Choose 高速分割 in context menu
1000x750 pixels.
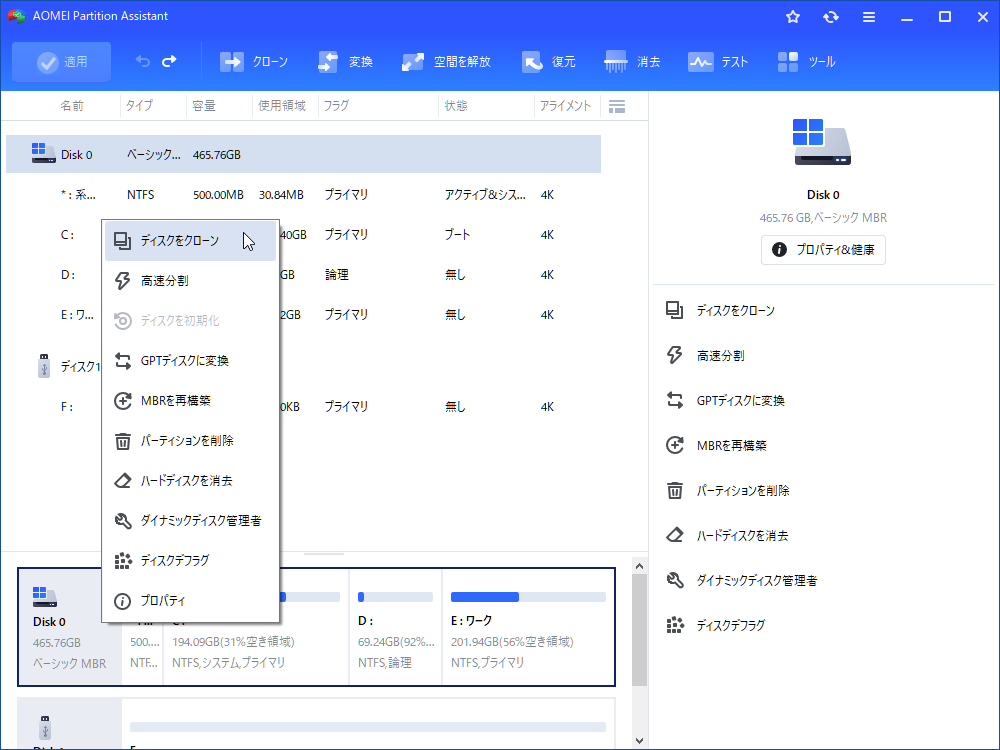[190, 281]
